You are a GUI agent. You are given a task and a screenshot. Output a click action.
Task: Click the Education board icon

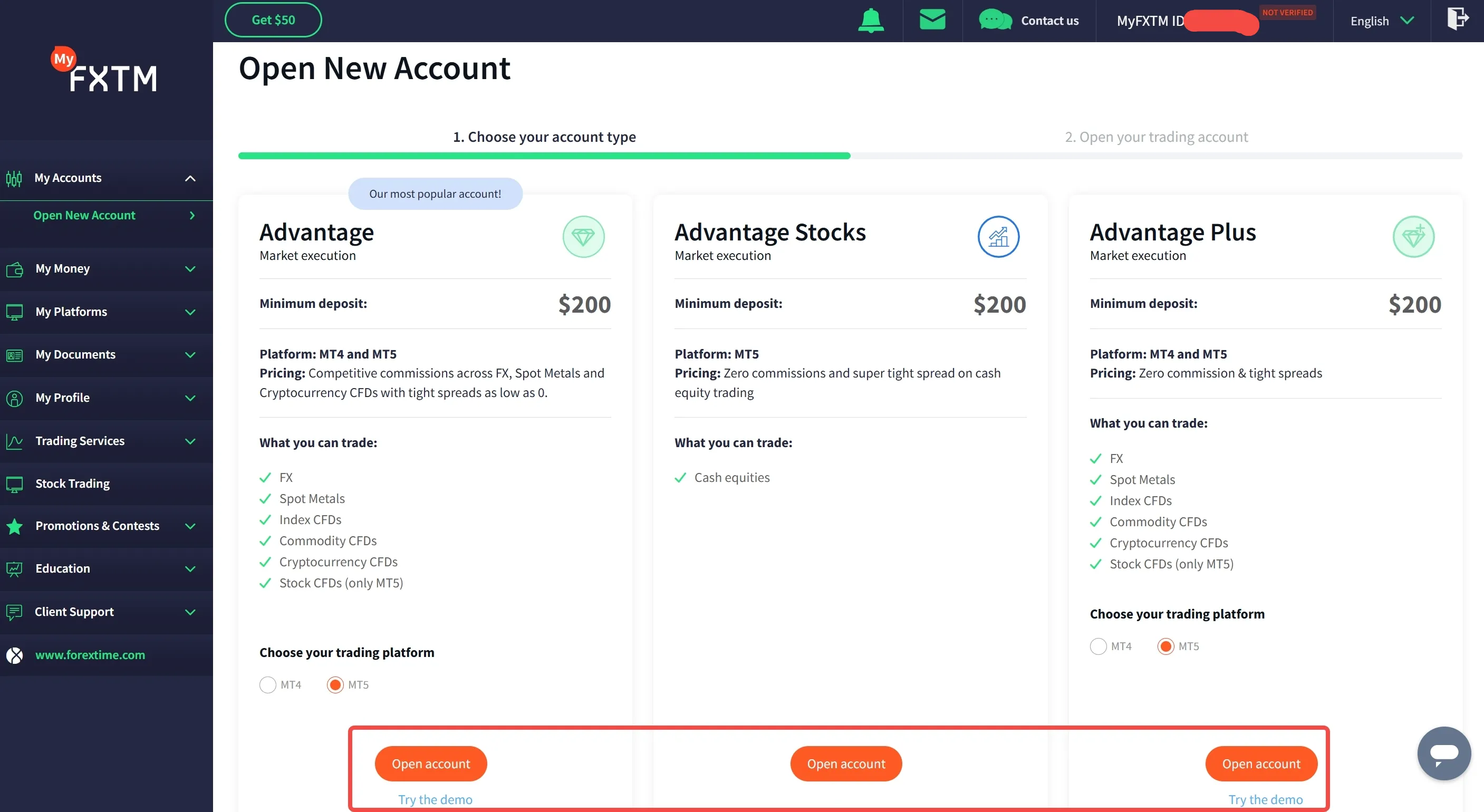click(x=14, y=569)
